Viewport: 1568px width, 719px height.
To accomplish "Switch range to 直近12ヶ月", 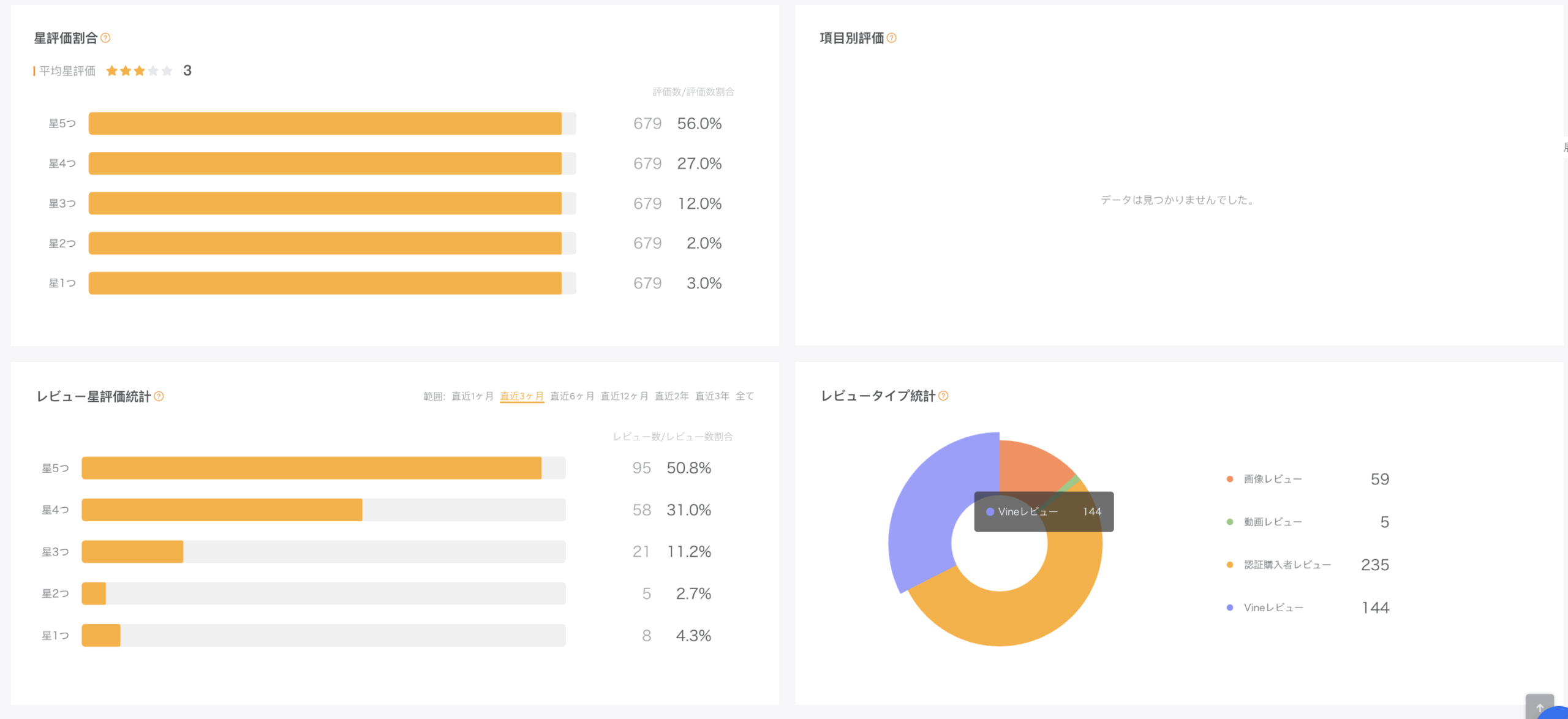I will 624,396.
